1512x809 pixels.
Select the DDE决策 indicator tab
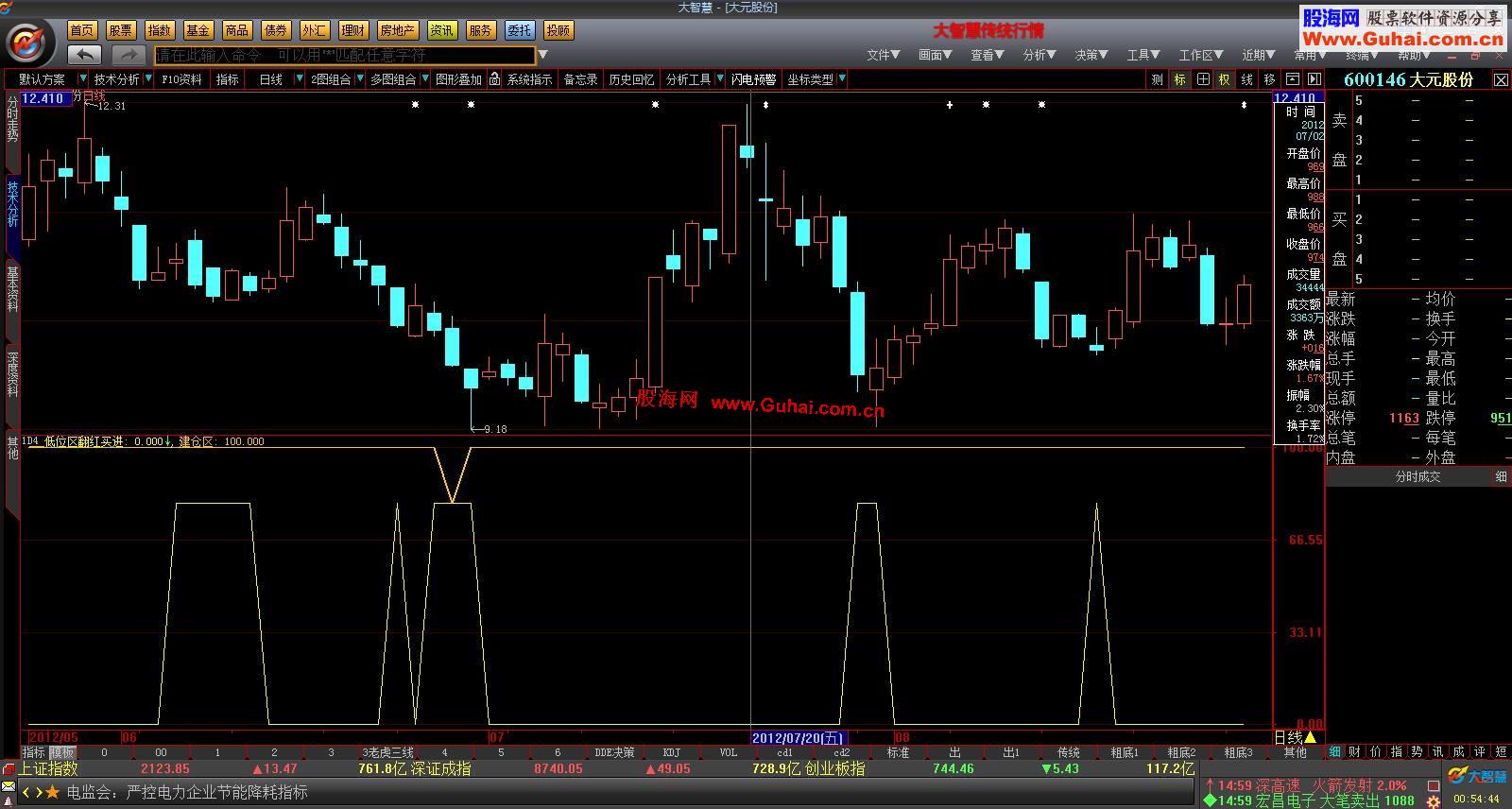[x=614, y=752]
